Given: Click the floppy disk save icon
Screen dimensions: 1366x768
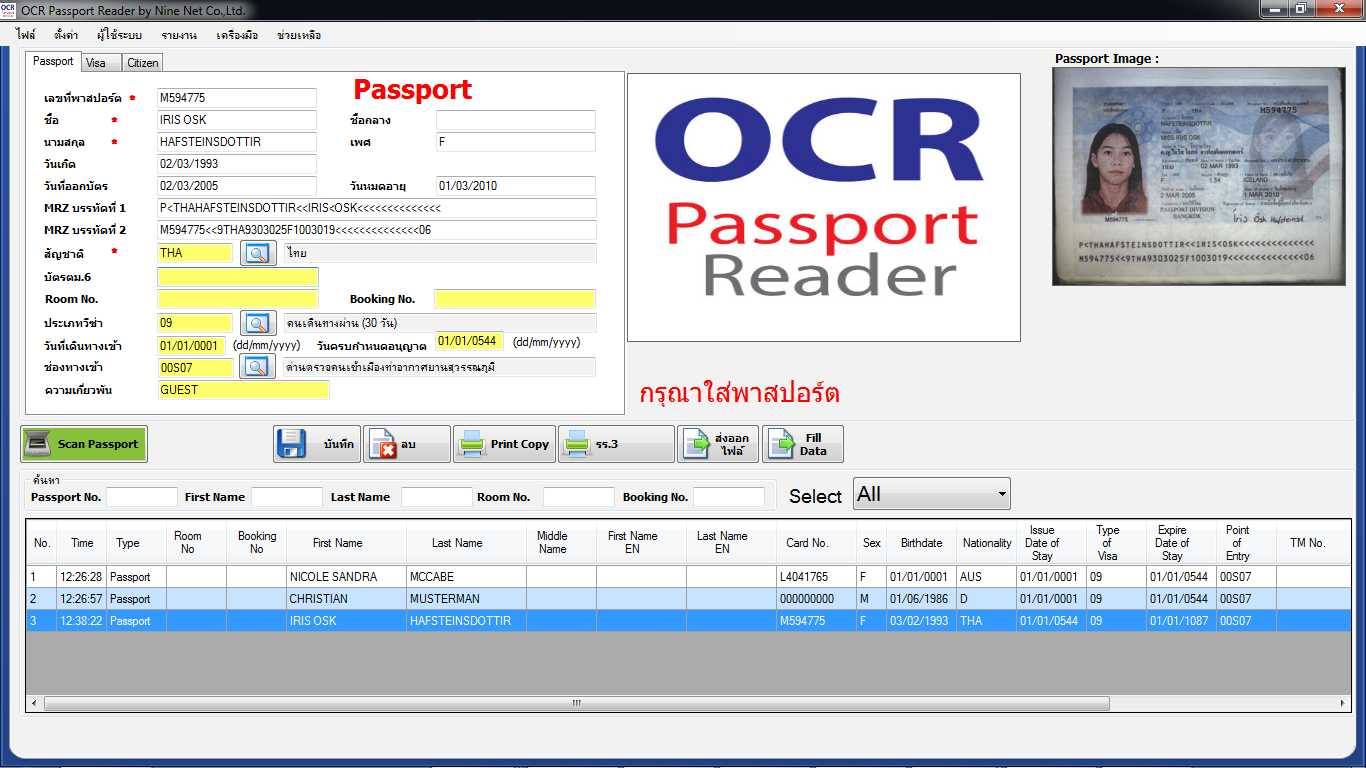Looking at the screenshot, I should point(292,444).
